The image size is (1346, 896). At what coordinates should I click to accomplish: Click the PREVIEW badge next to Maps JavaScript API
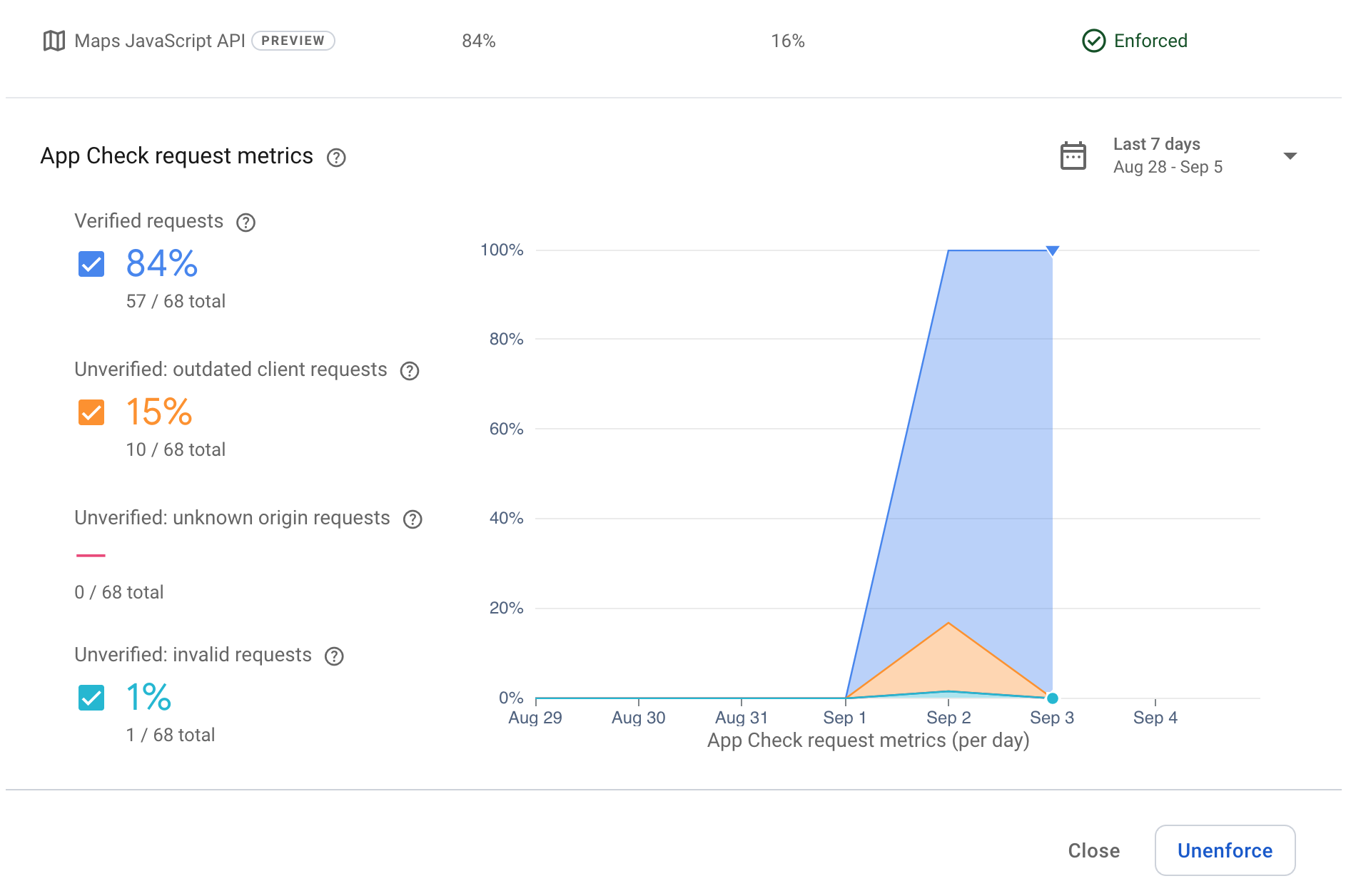pyautogui.click(x=293, y=41)
